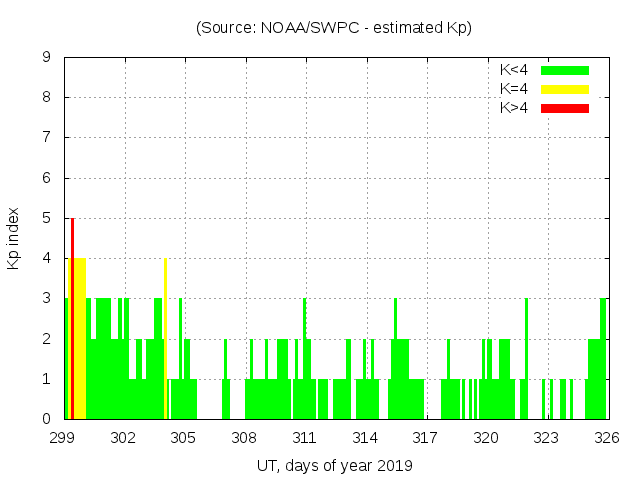Click the green K<4 legend swatch
Image resolution: width=640 pixels, height=480 pixels.
pos(565,70)
